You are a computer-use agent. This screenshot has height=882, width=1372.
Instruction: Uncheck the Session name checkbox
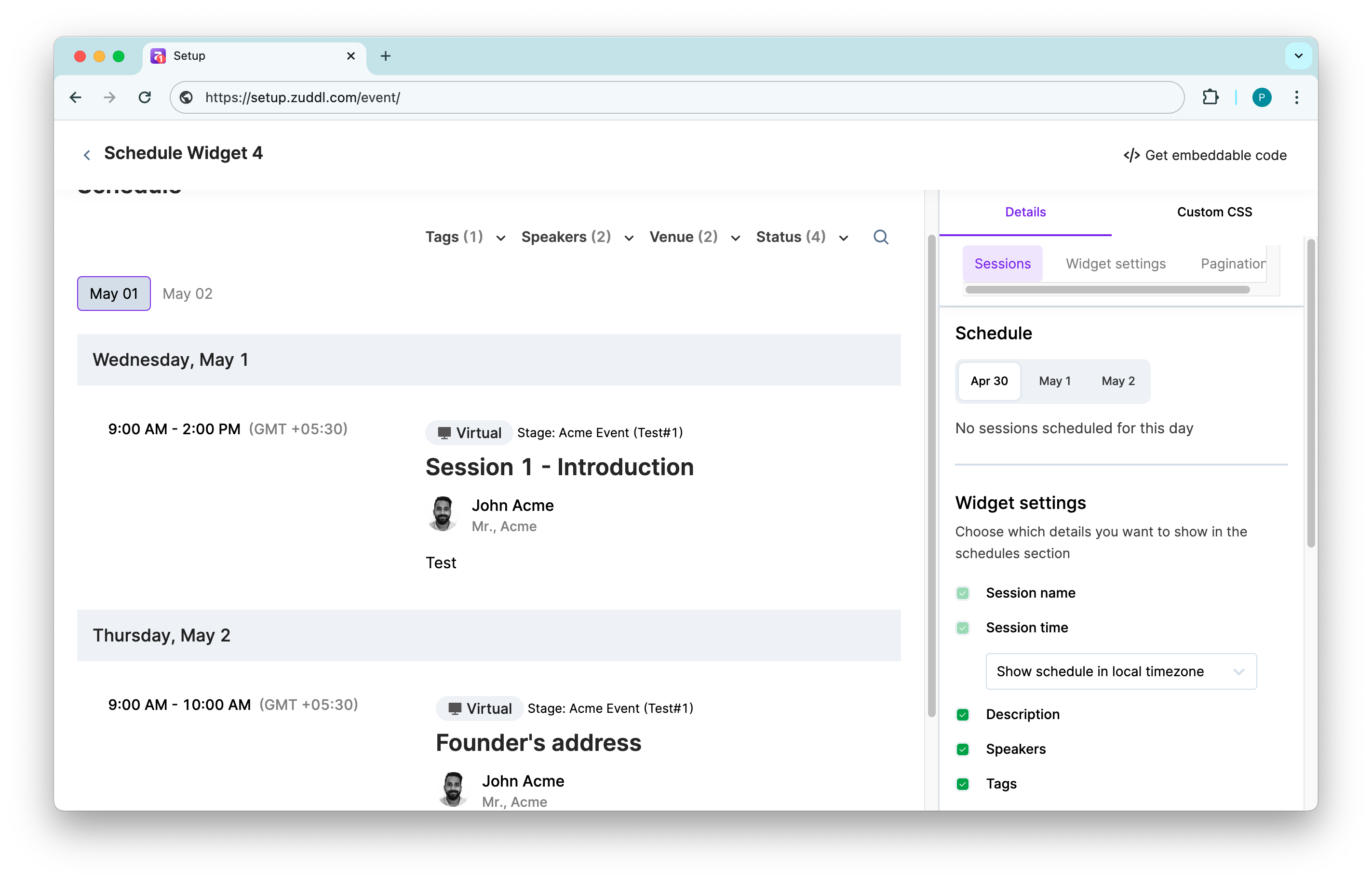[962, 593]
